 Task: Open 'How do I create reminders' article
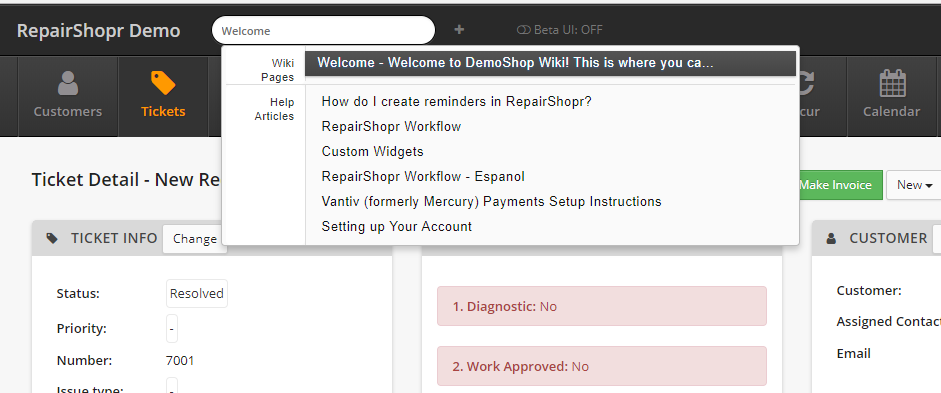tap(457, 101)
